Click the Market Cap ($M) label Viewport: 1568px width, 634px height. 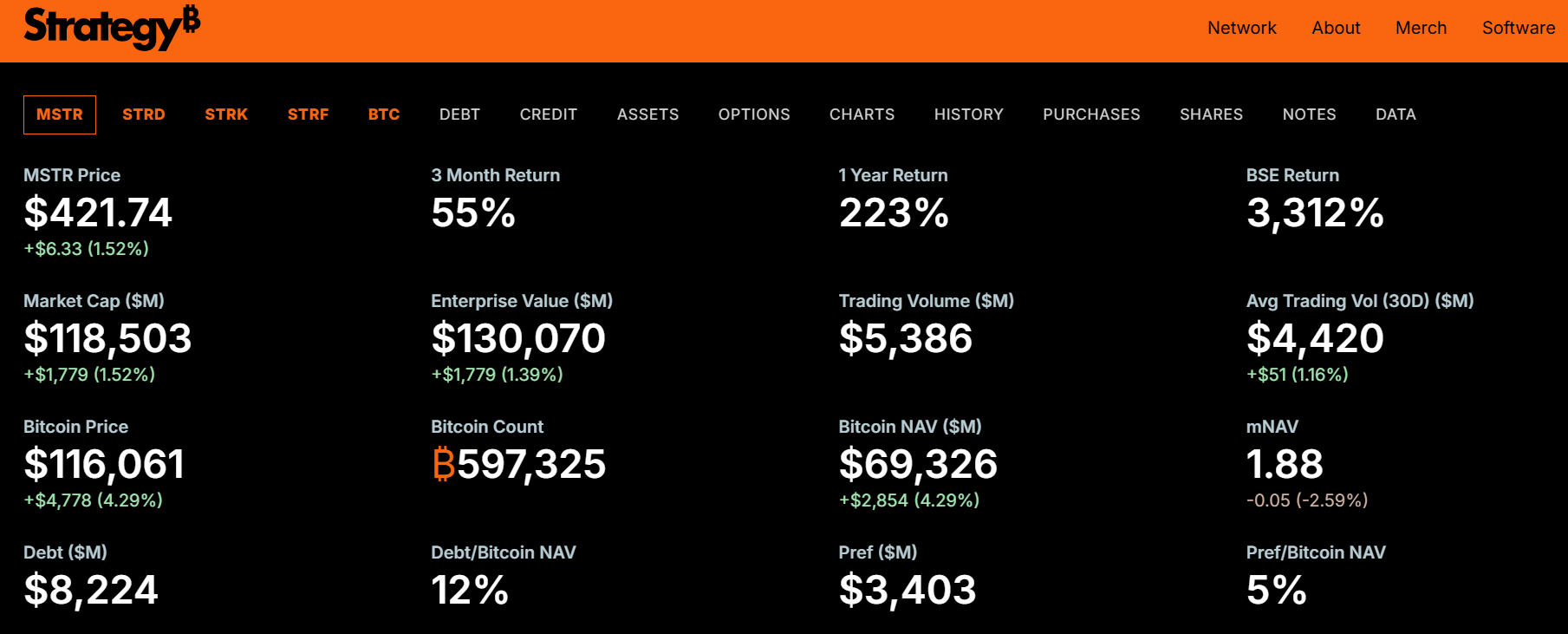pyautogui.click(x=94, y=301)
